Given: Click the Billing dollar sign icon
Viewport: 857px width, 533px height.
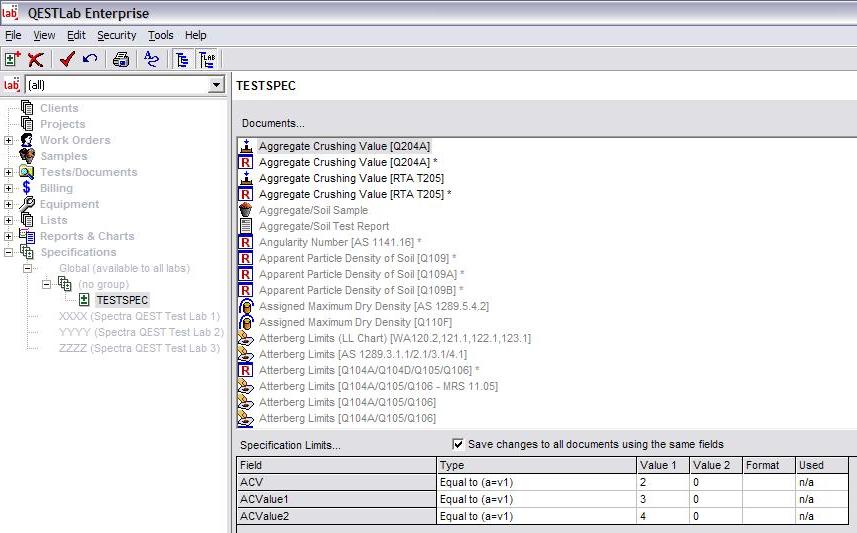Looking at the screenshot, I should [27, 188].
